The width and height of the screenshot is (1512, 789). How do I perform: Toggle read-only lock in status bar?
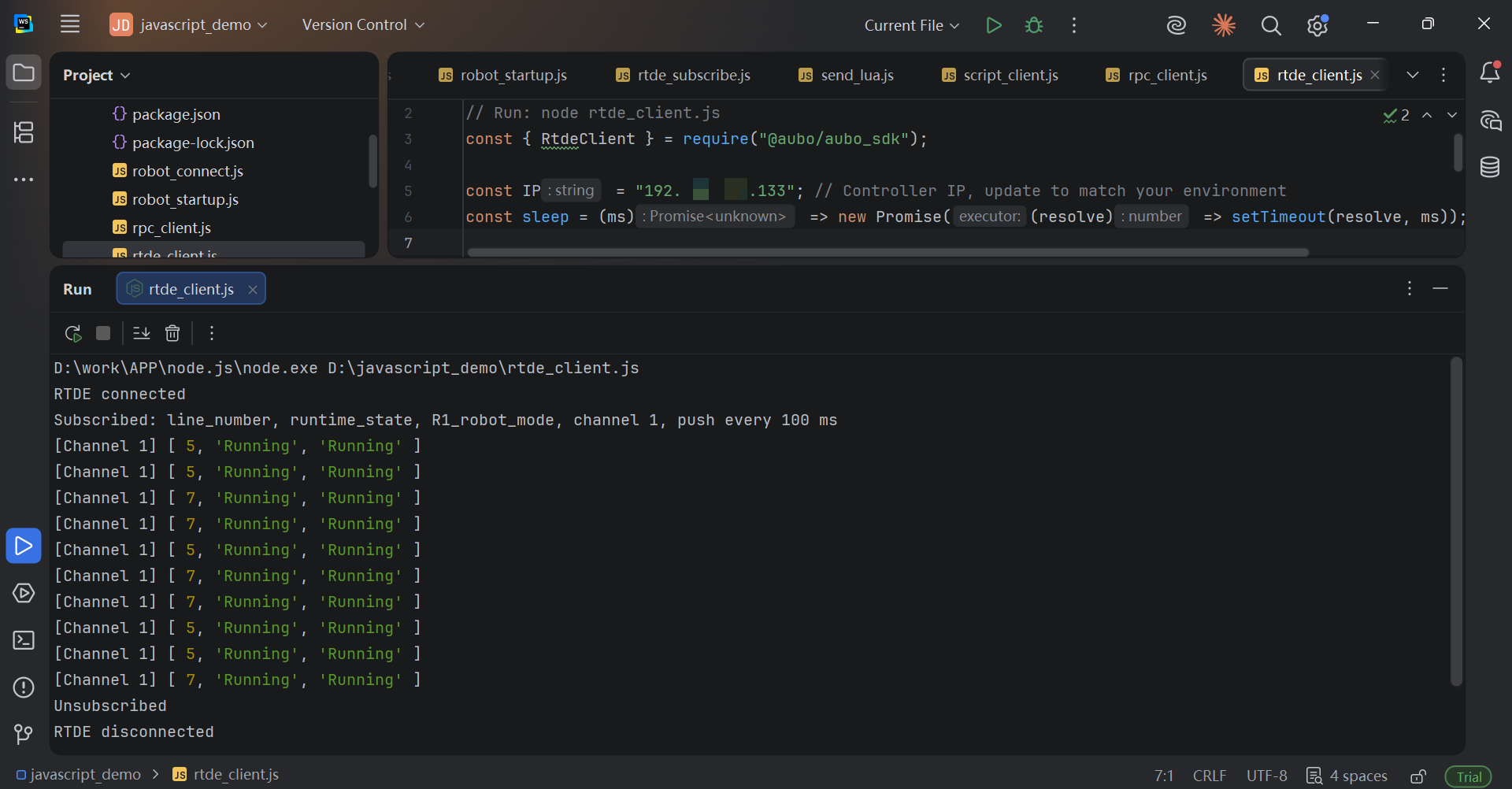click(1418, 776)
